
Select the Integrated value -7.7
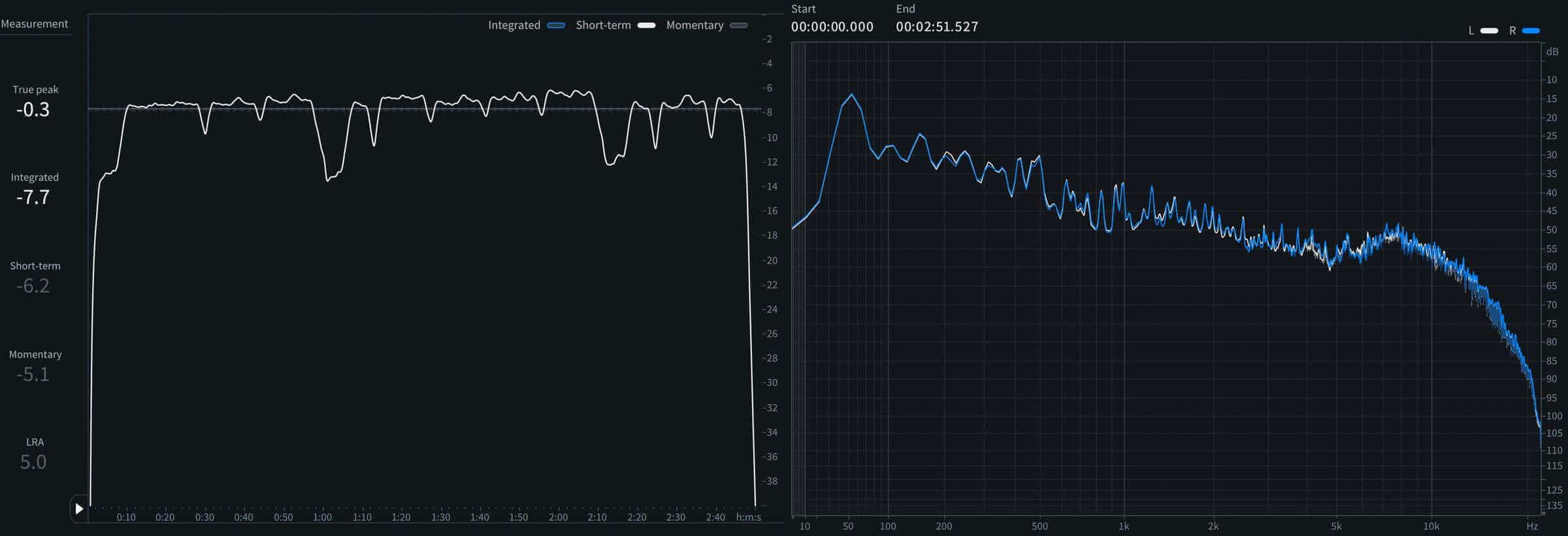[33, 197]
